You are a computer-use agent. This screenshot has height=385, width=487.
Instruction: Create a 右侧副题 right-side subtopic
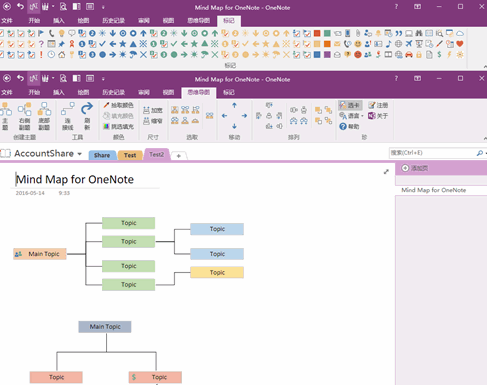click(24, 116)
